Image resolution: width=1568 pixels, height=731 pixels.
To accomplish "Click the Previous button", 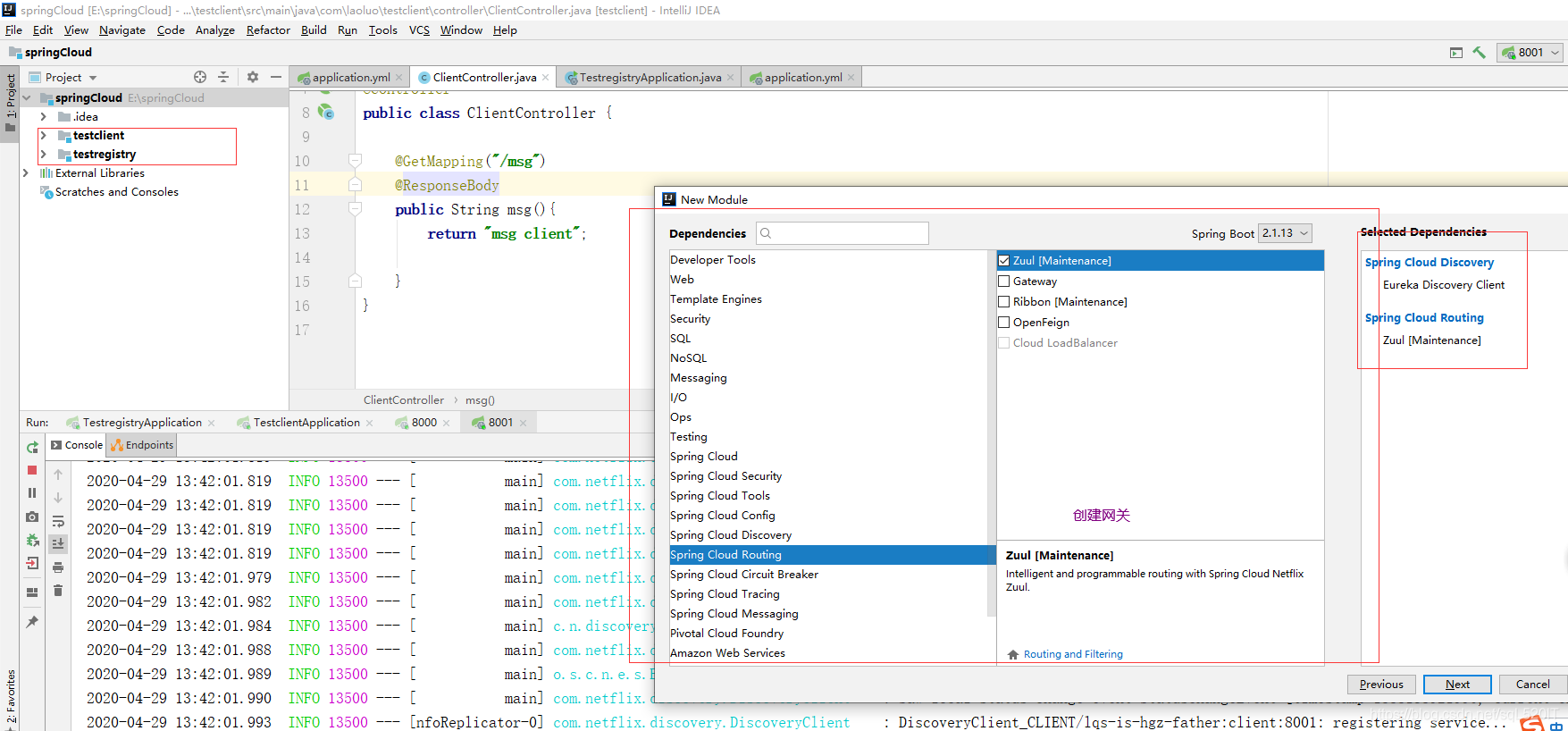I will click(x=1381, y=685).
